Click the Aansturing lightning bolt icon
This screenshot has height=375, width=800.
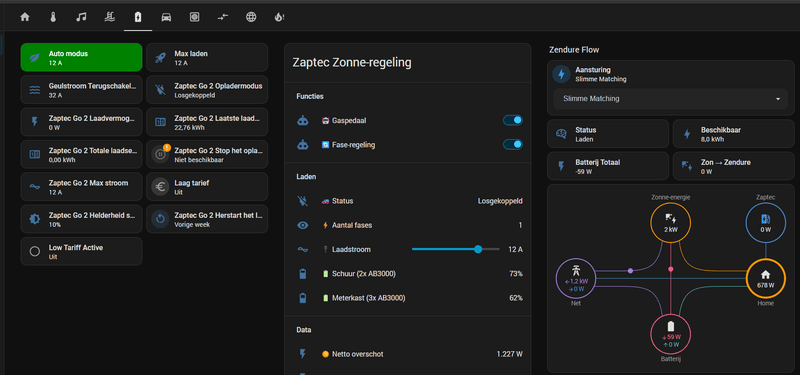(561, 74)
